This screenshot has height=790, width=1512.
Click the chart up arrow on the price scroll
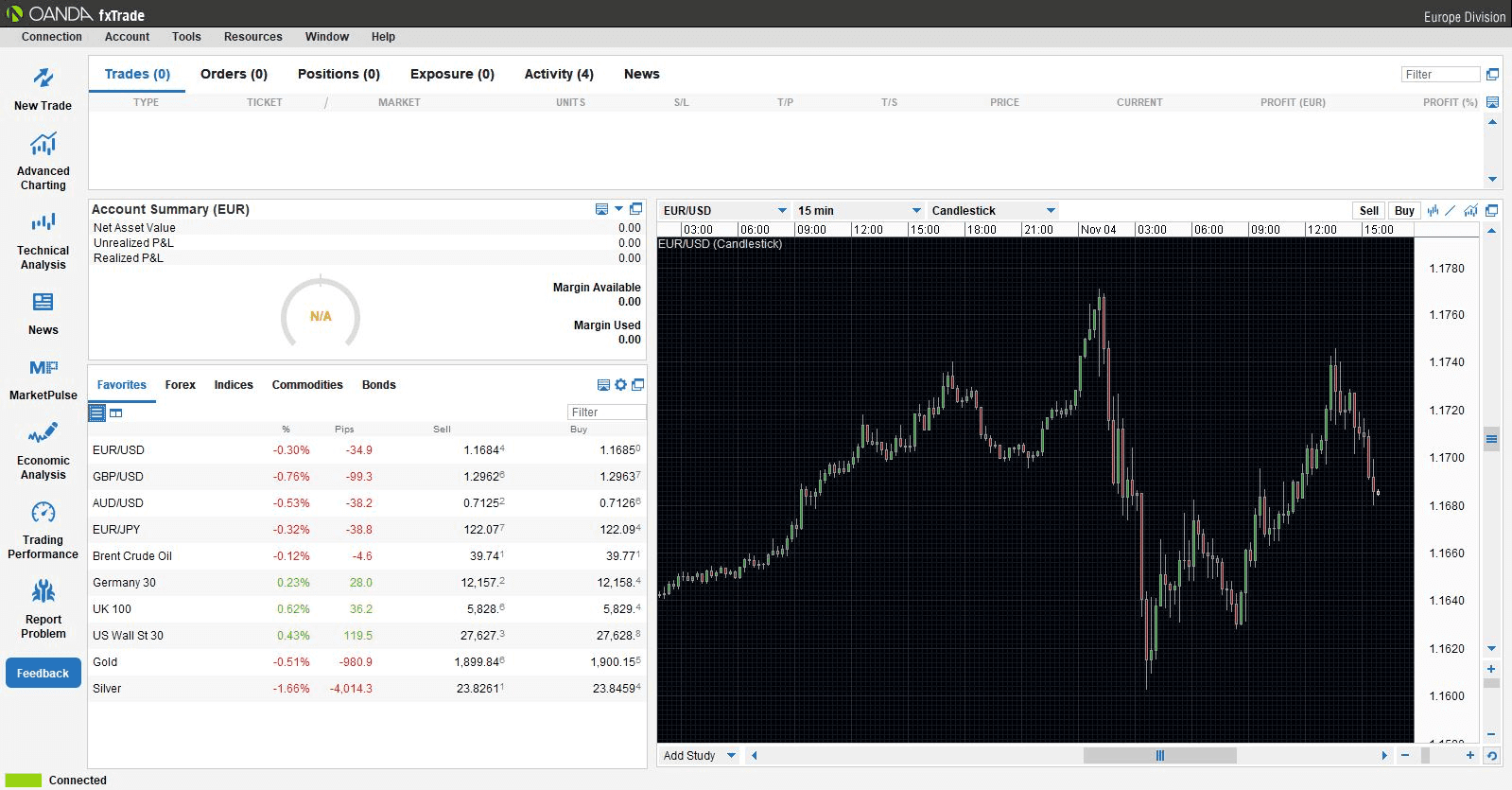pyautogui.click(x=1491, y=230)
